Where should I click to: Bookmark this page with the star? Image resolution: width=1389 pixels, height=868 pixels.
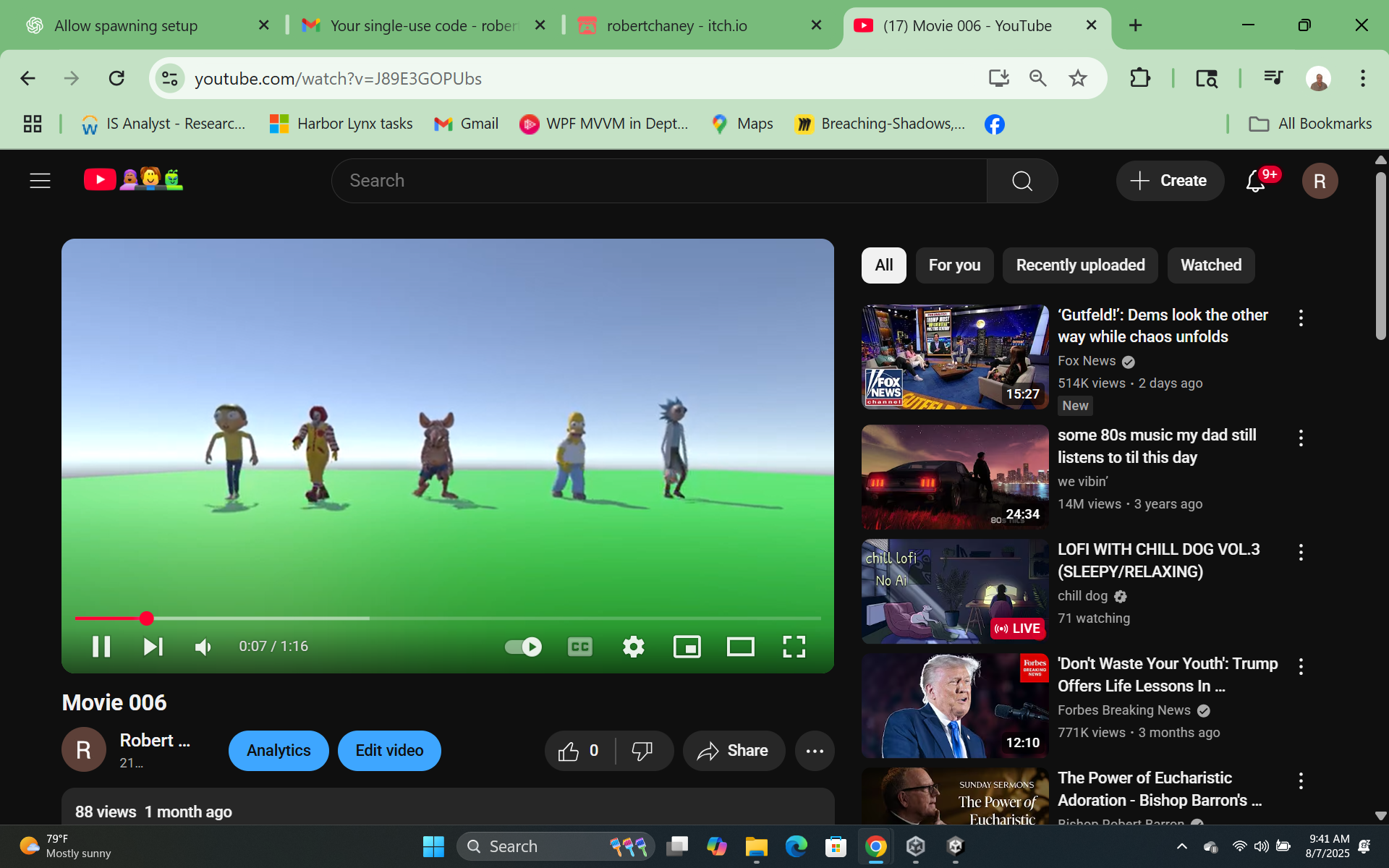[1078, 78]
